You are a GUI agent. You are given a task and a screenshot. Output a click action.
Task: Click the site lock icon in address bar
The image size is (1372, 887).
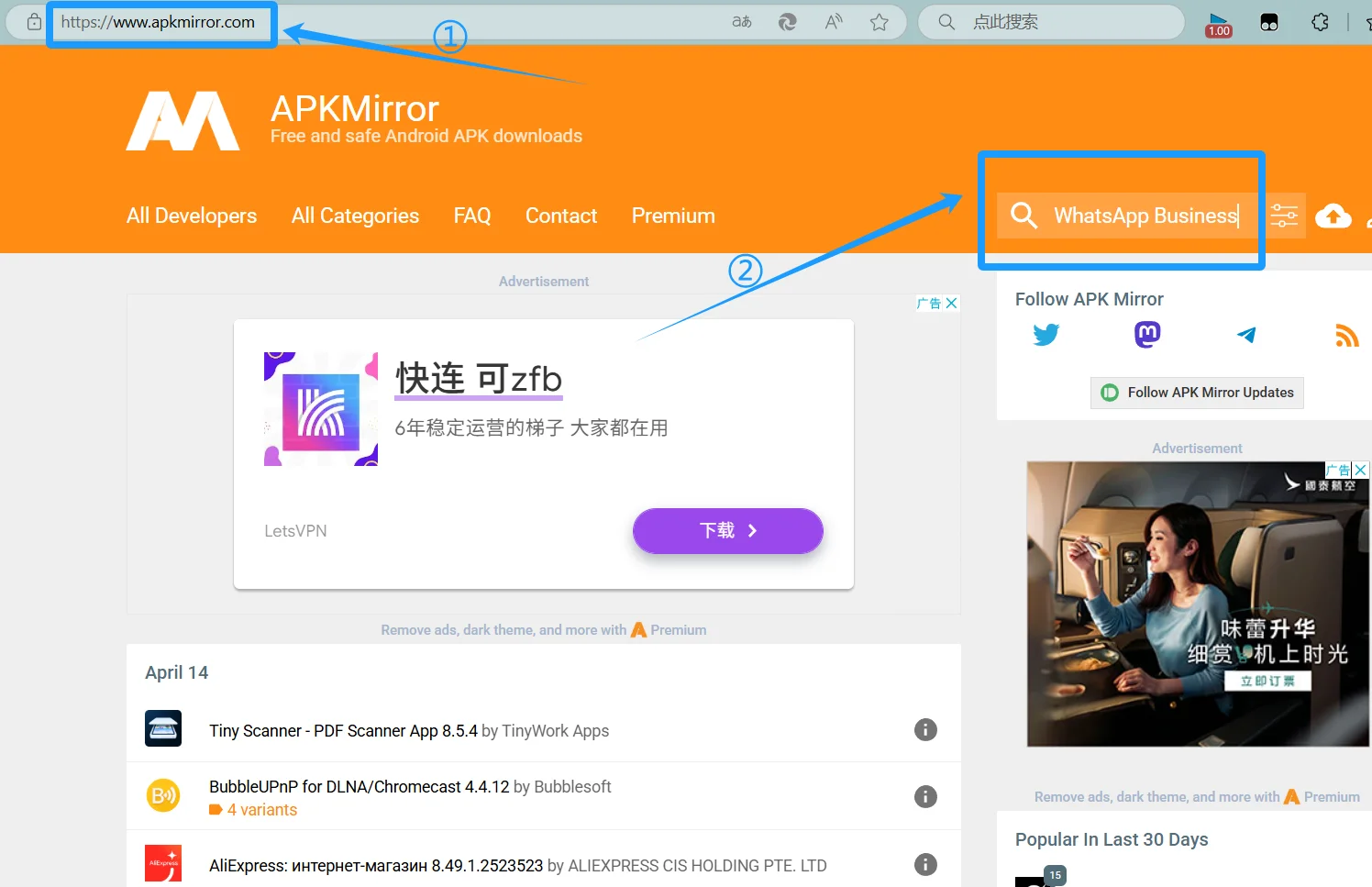pyautogui.click(x=34, y=22)
